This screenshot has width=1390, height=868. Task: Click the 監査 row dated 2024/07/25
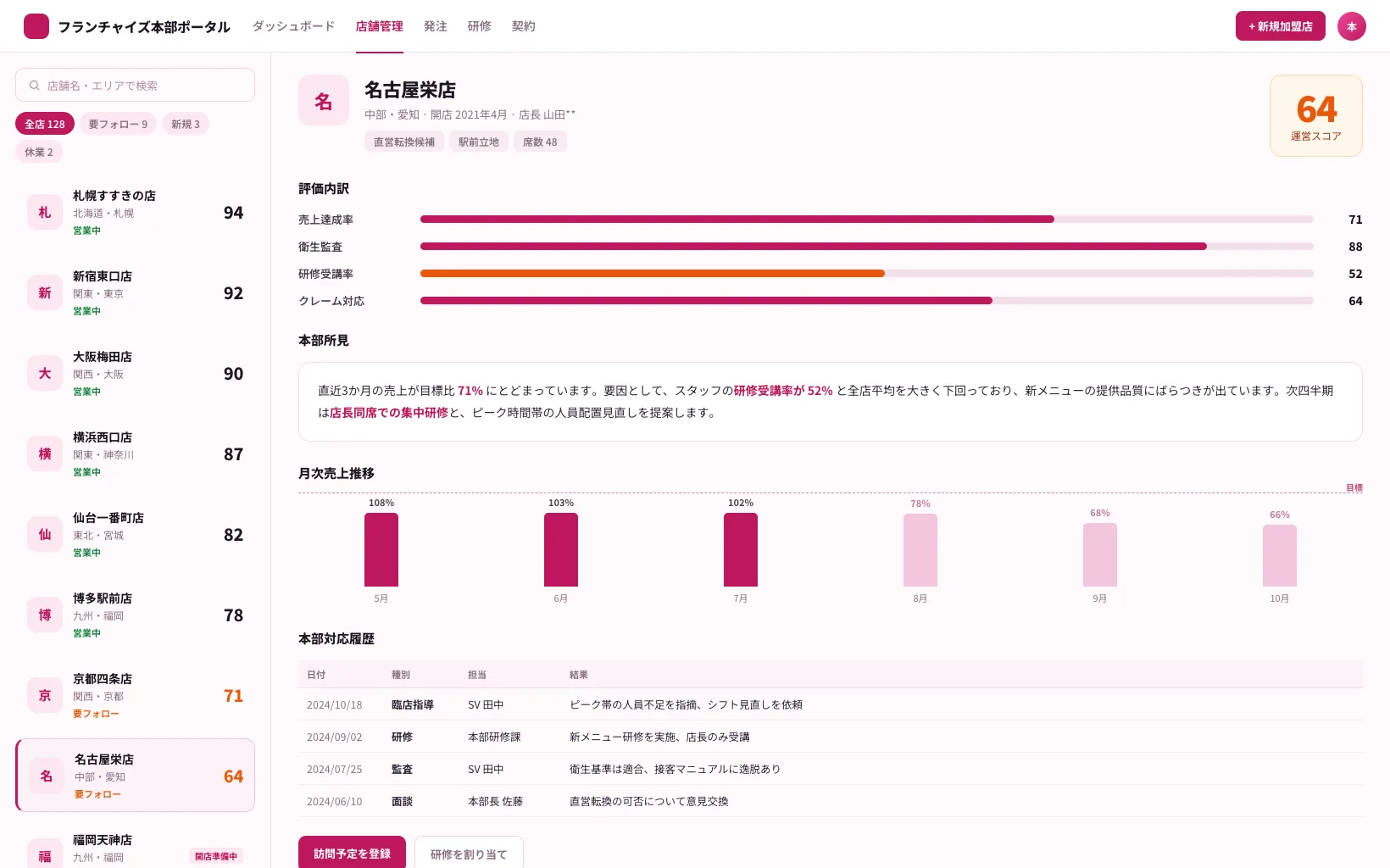click(x=831, y=769)
